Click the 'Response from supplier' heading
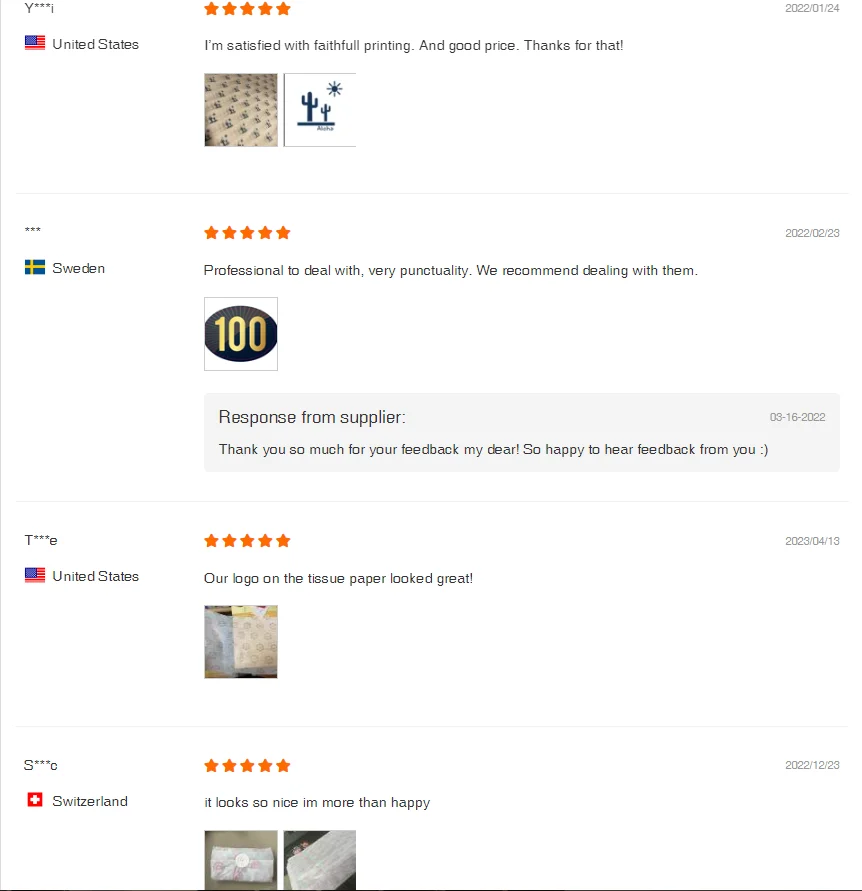The width and height of the screenshot is (862, 891). point(312,417)
